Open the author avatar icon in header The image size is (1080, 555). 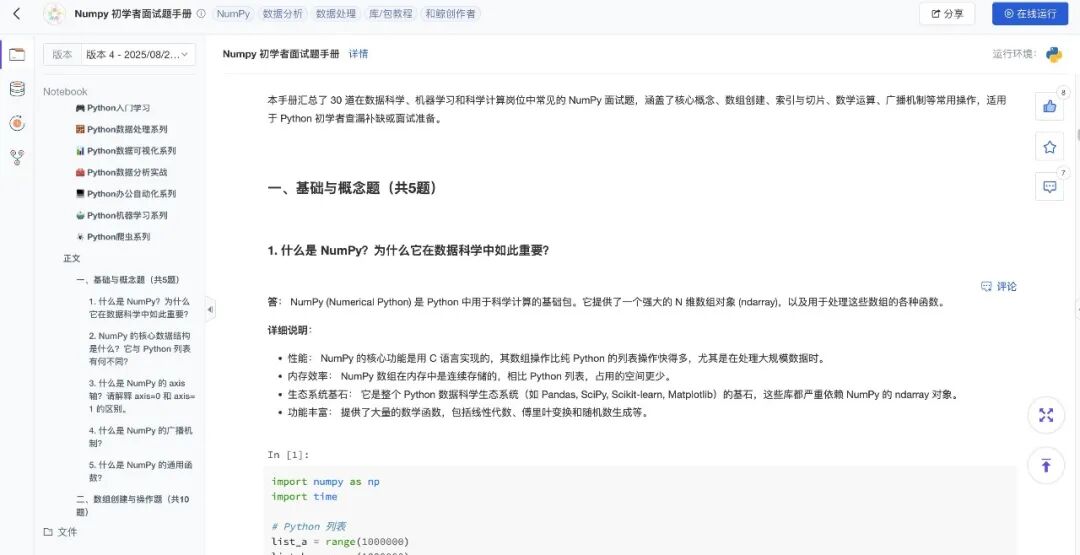click(54, 14)
